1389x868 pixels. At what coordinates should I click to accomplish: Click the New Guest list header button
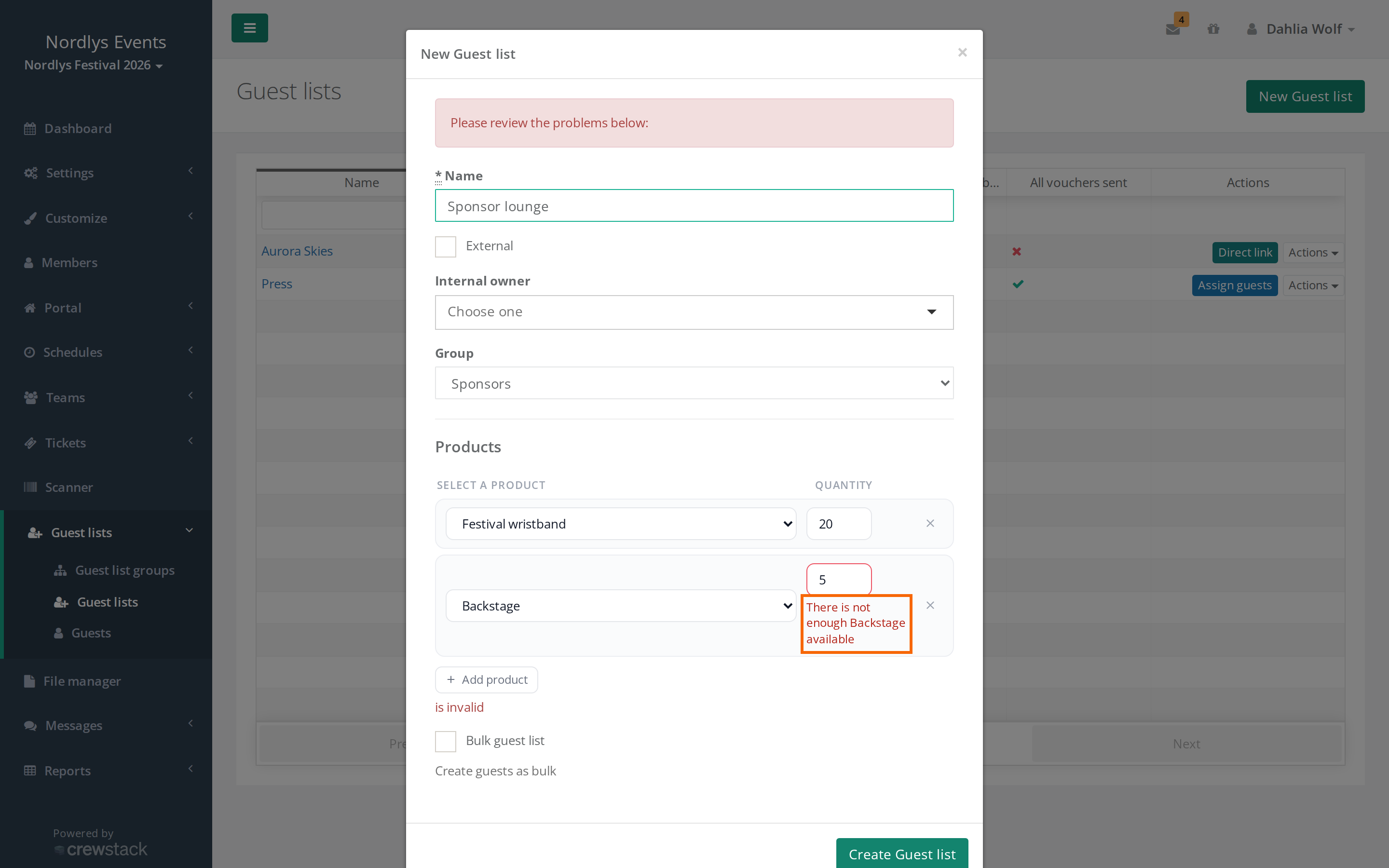[1305, 96]
